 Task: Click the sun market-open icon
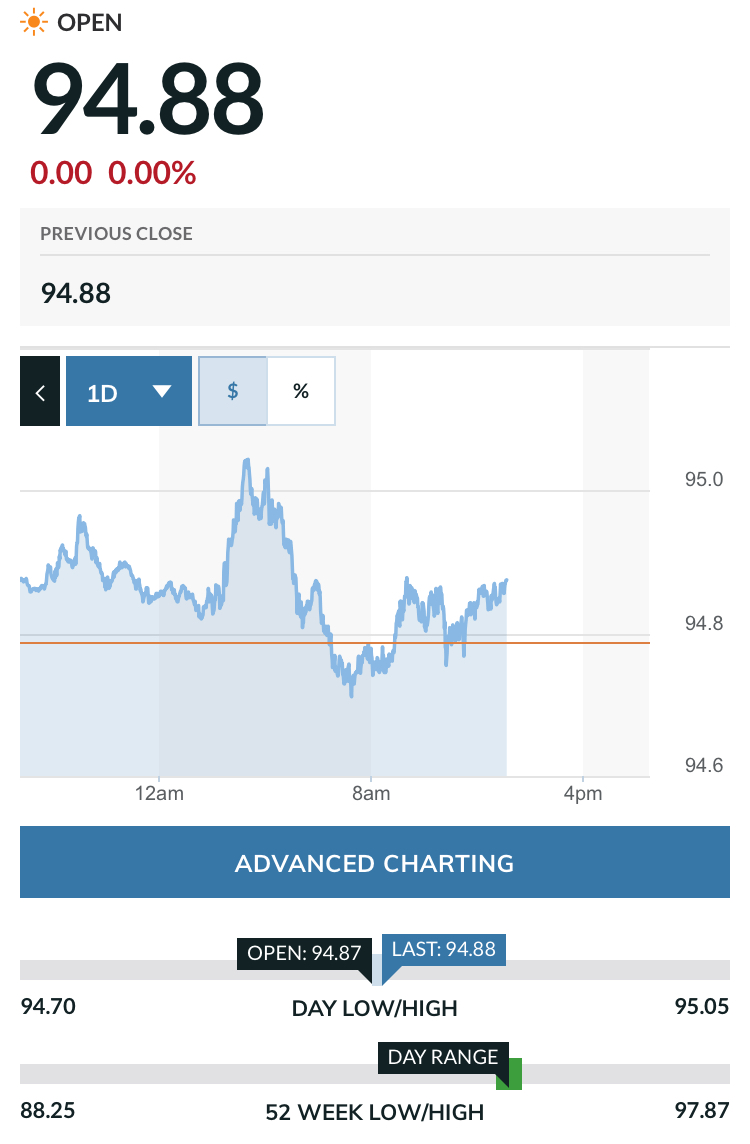[x=34, y=22]
